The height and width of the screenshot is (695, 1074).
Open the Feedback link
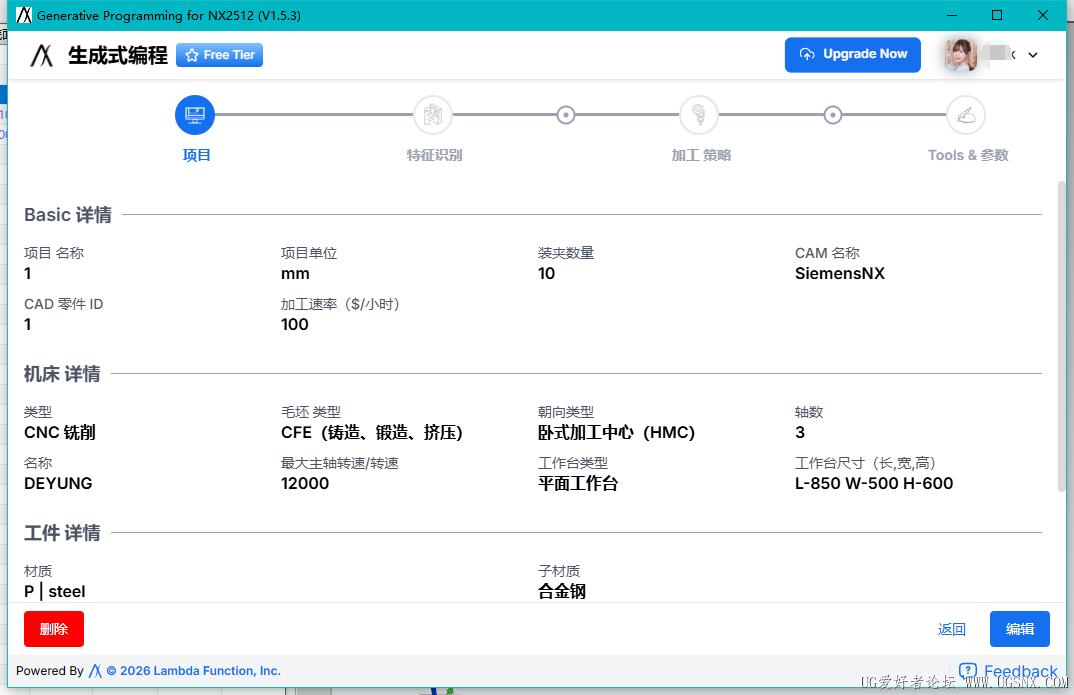pyautogui.click(x=1021, y=671)
